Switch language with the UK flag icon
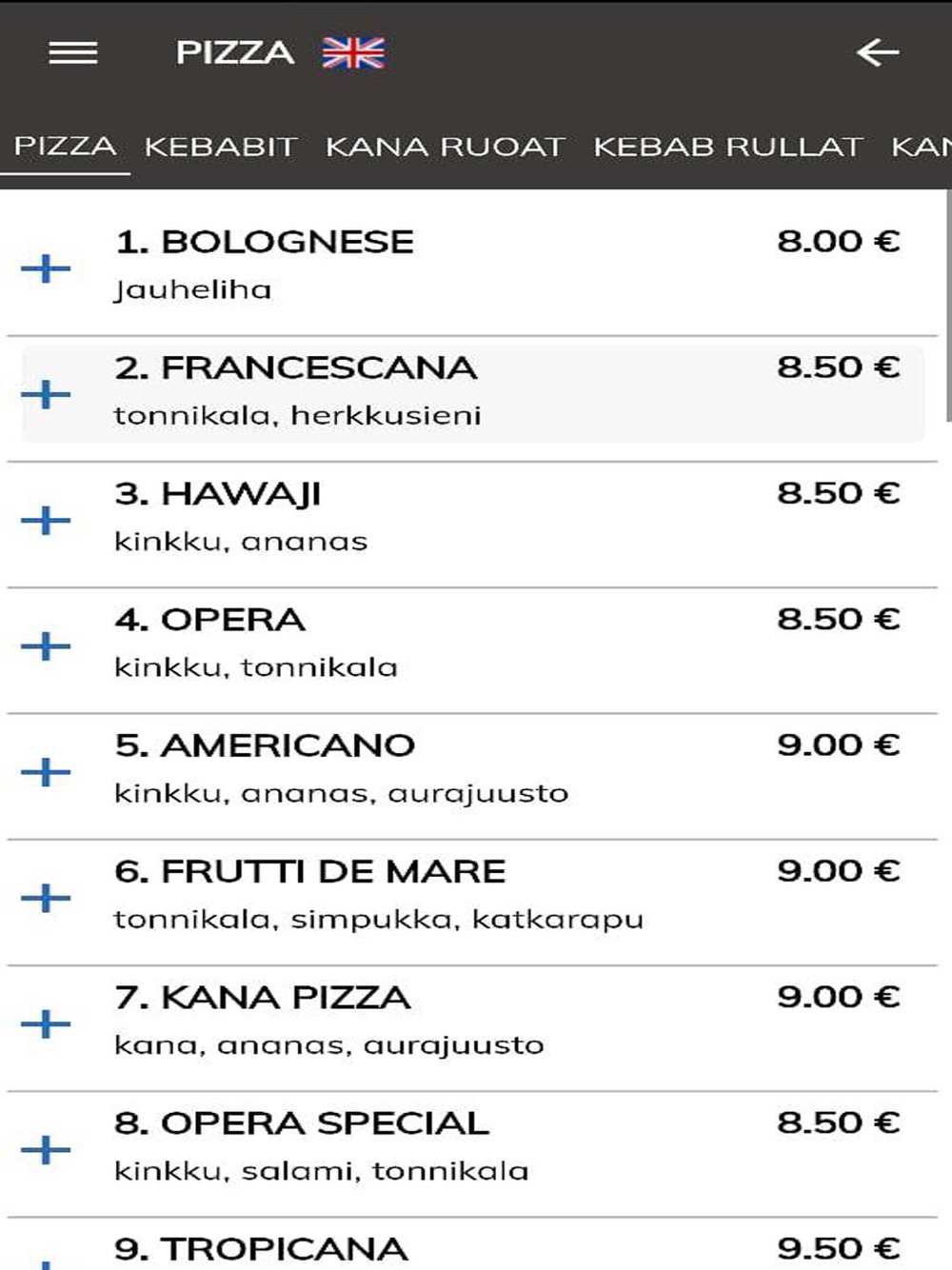The image size is (952, 1270). coord(353,53)
